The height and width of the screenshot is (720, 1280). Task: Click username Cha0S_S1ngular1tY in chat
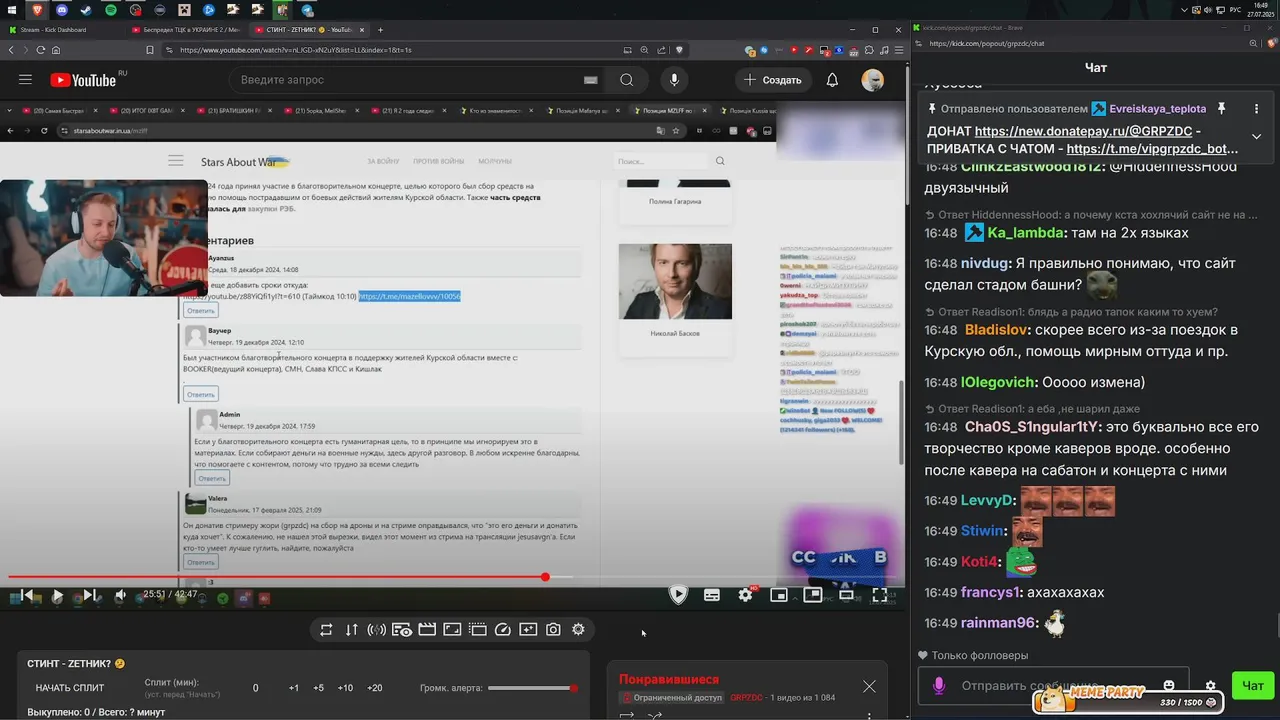coord(1033,426)
